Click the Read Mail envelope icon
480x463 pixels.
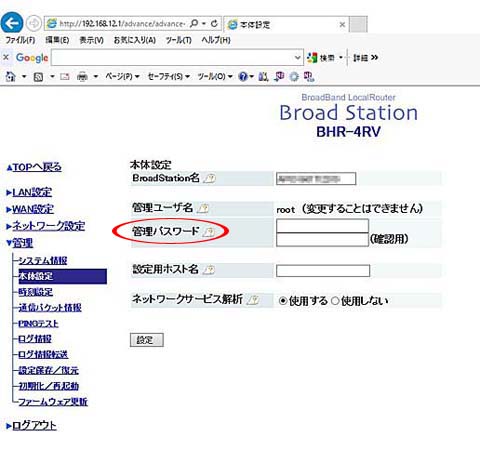click(65, 77)
